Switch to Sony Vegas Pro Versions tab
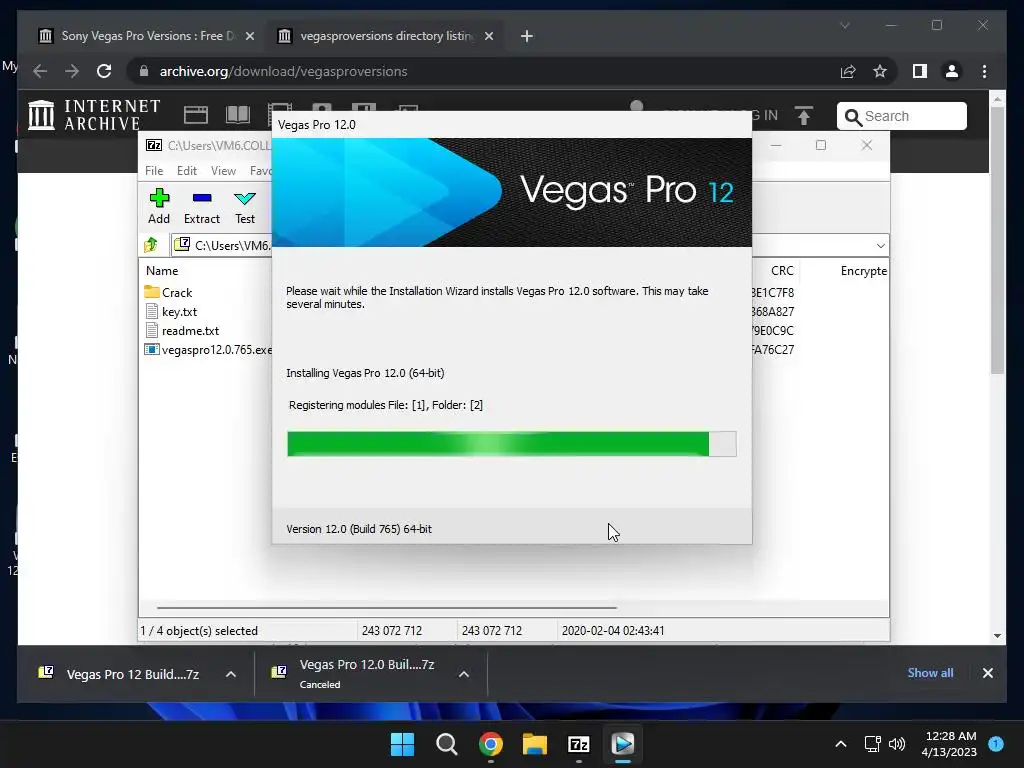 tap(146, 36)
